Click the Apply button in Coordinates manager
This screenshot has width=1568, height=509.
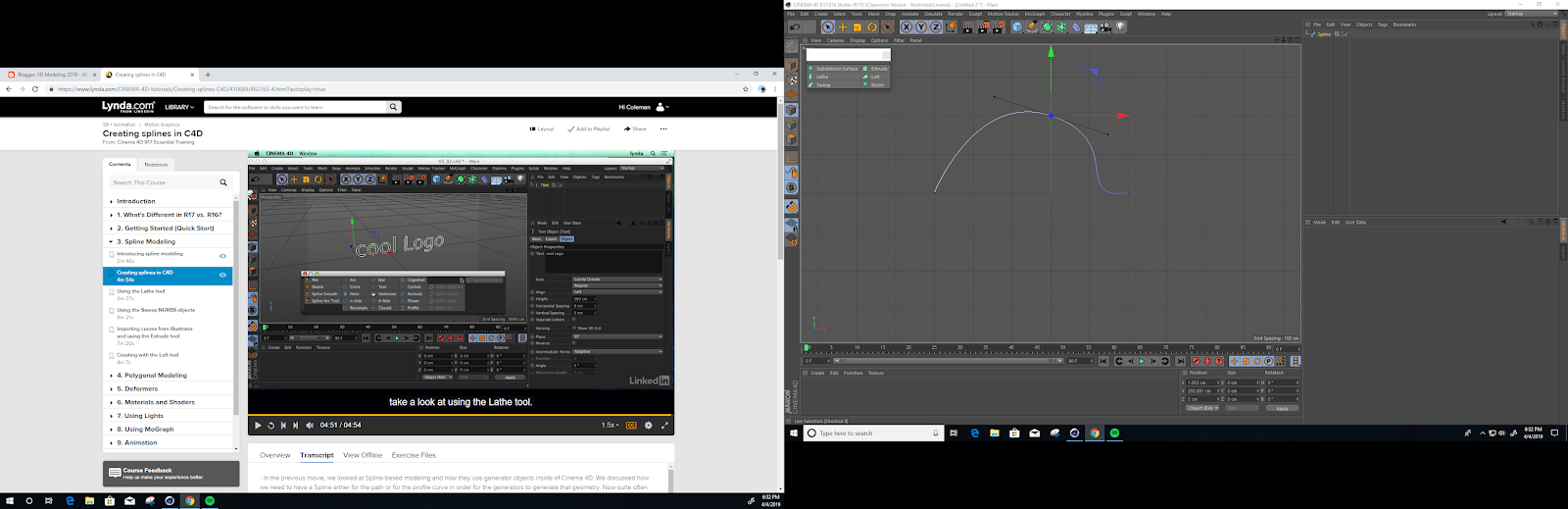[1282, 408]
